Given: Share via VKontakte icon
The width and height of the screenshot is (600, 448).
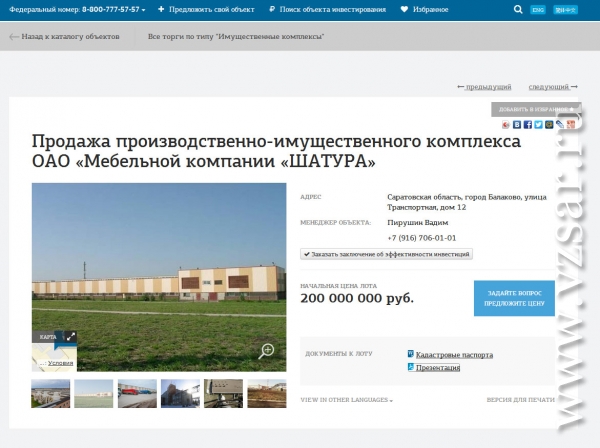Looking at the screenshot, I should (x=517, y=125).
